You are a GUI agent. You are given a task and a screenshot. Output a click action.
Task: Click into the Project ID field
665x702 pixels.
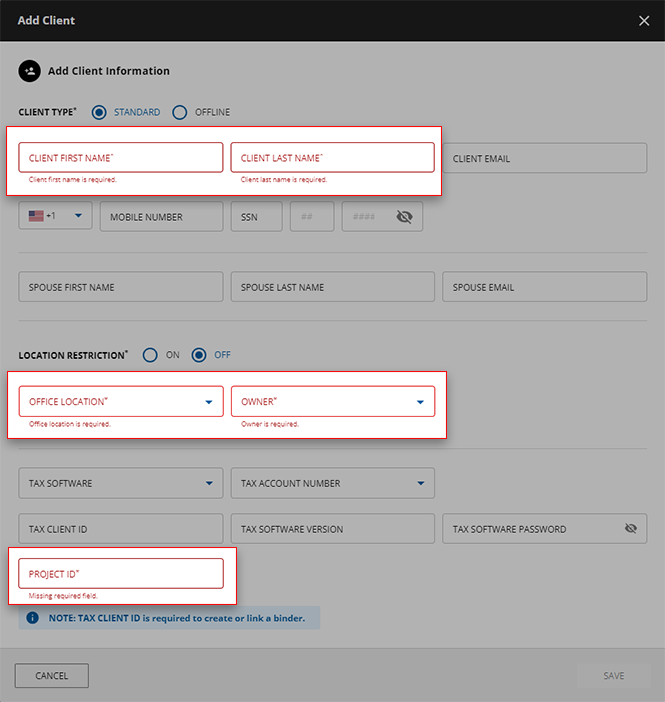[x=120, y=574]
